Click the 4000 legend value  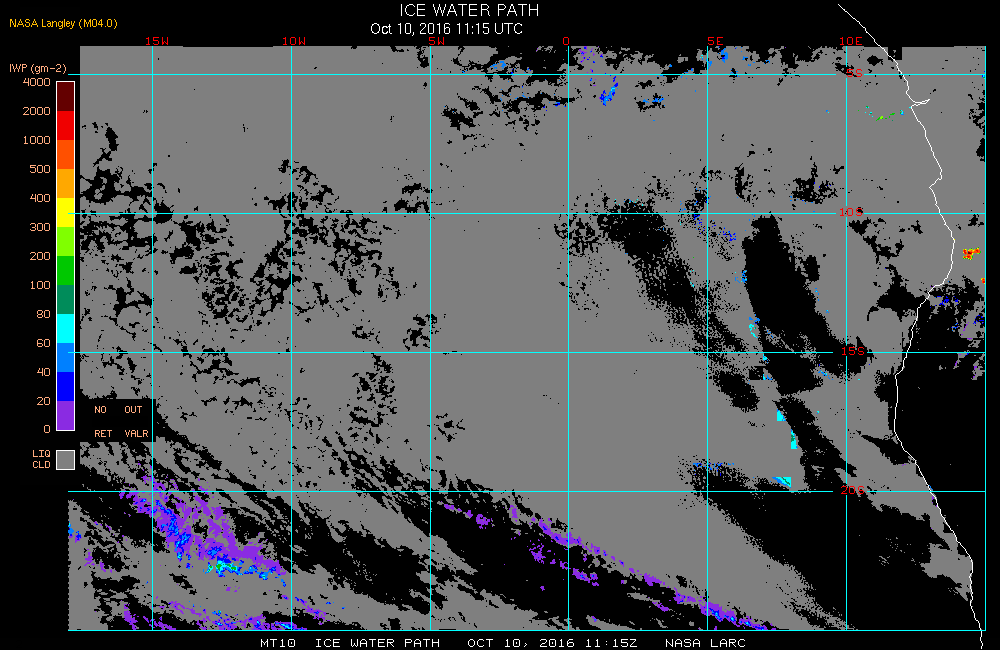click(36, 82)
